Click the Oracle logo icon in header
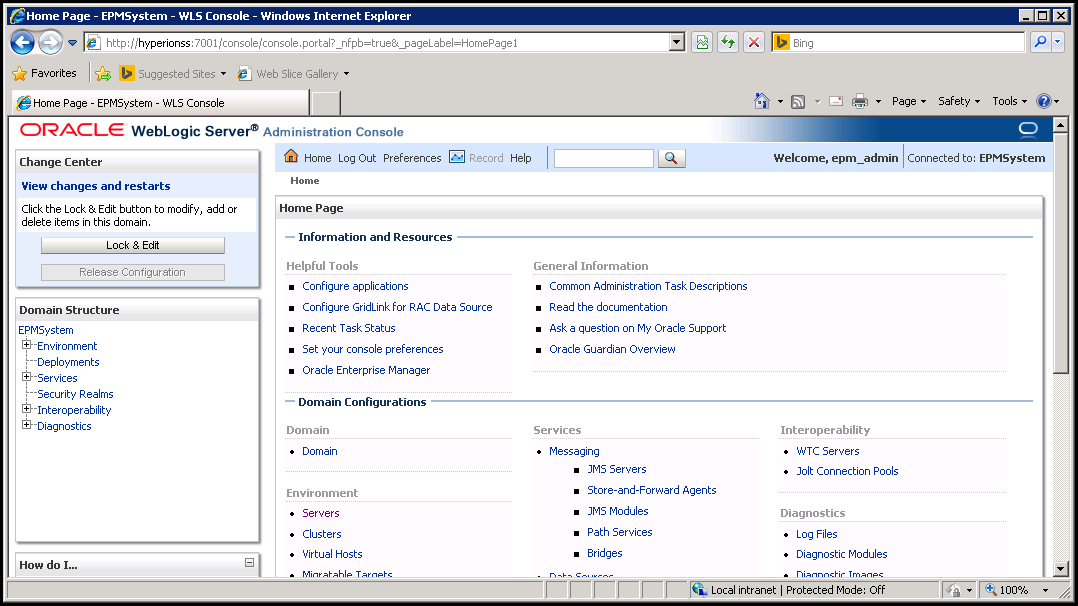This screenshot has height=606, width=1078. tap(1028, 129)
